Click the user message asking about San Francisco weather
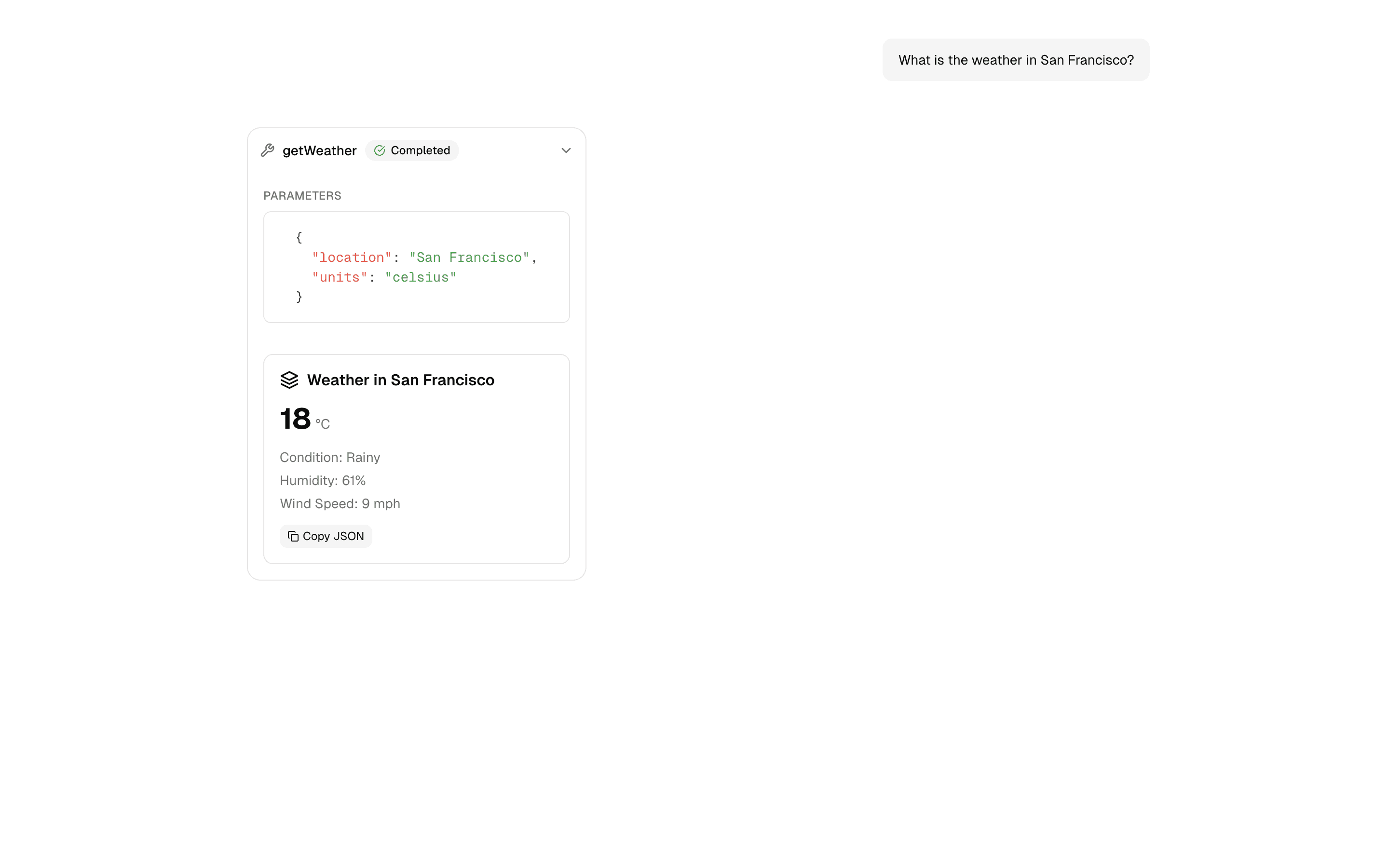The width and height of the screenshot is (1389, 868). (x=1015, y=60)
